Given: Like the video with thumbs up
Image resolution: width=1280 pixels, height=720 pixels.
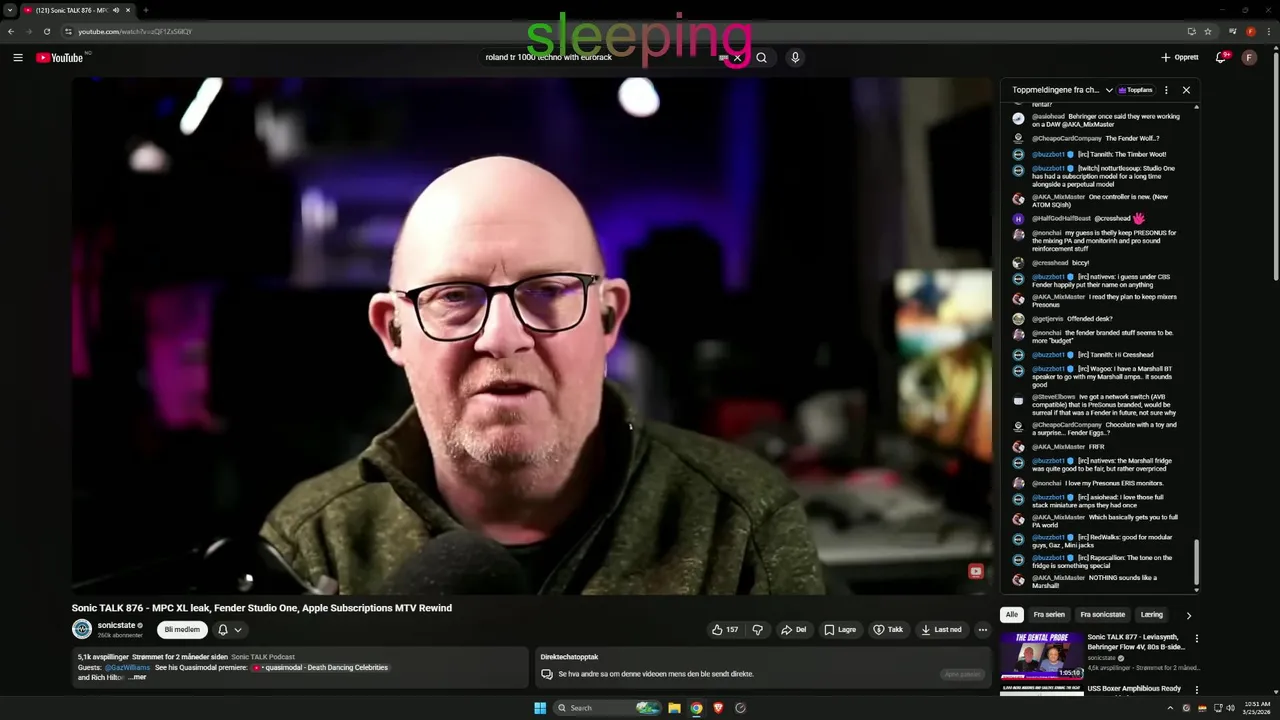Looking at the screenshot, I should pos(725,629).
